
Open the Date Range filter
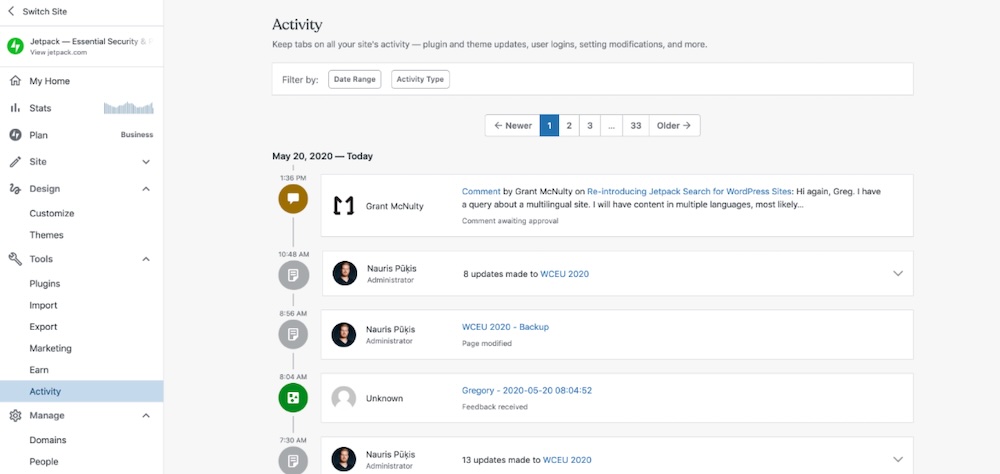tap(355, 80)
